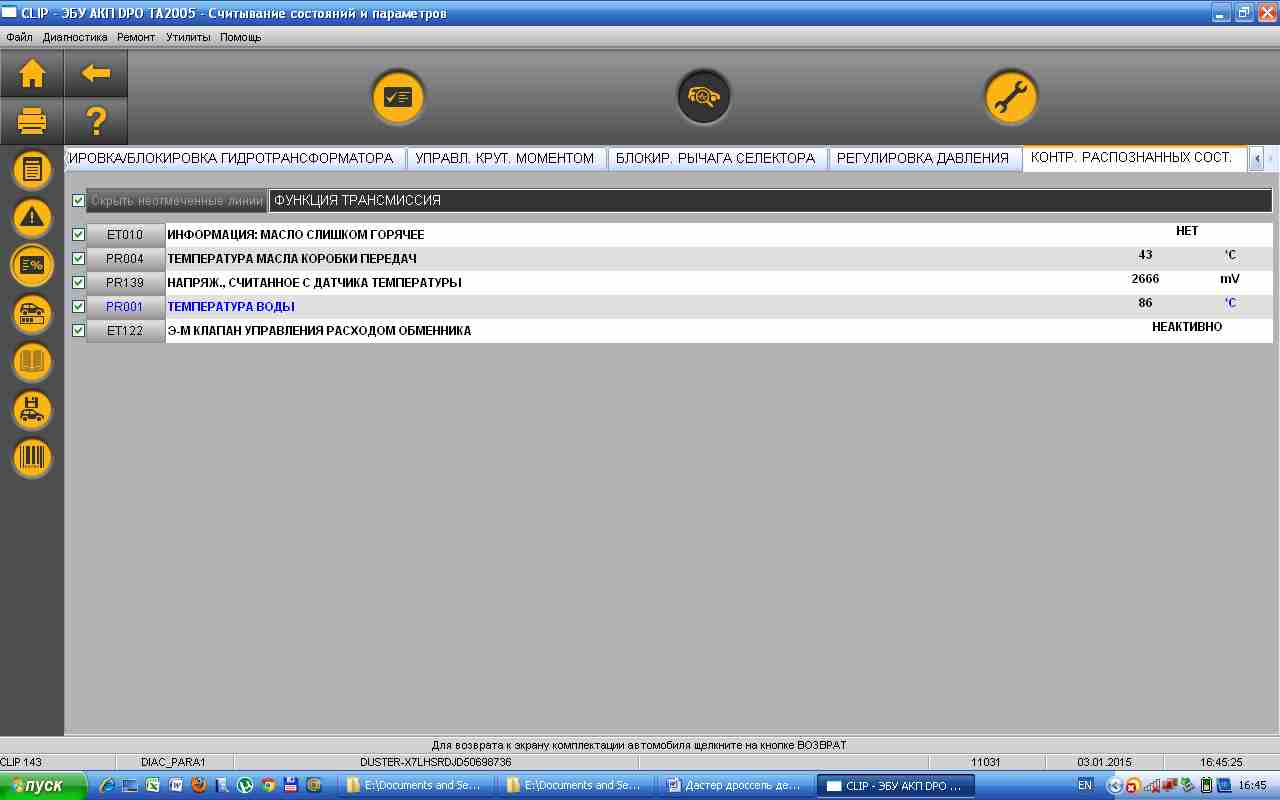The image size is (1280, 800).
Task: Click the printer icon
Action: [32, 122]
